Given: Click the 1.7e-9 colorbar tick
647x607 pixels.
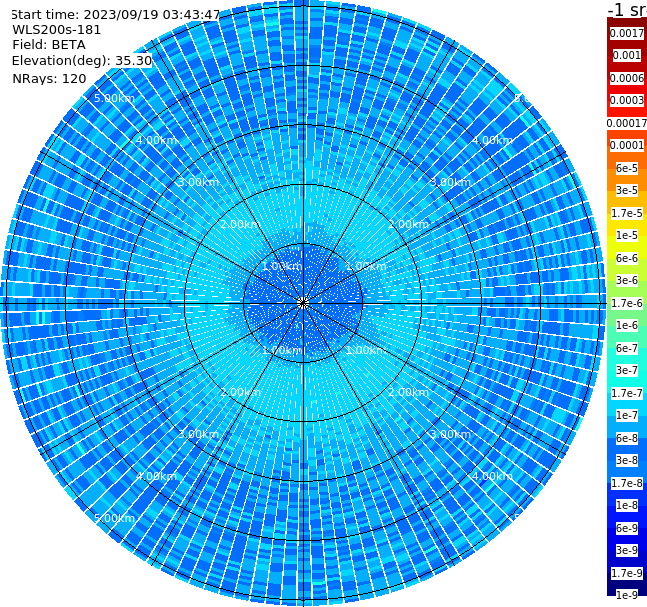Looking at the screenshot, I should click(x=627, y=573).
